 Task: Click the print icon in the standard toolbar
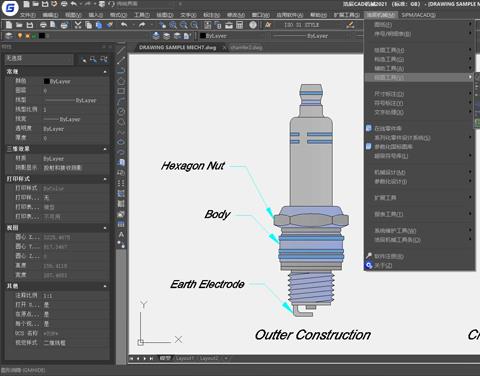click(x=43, y=25)
